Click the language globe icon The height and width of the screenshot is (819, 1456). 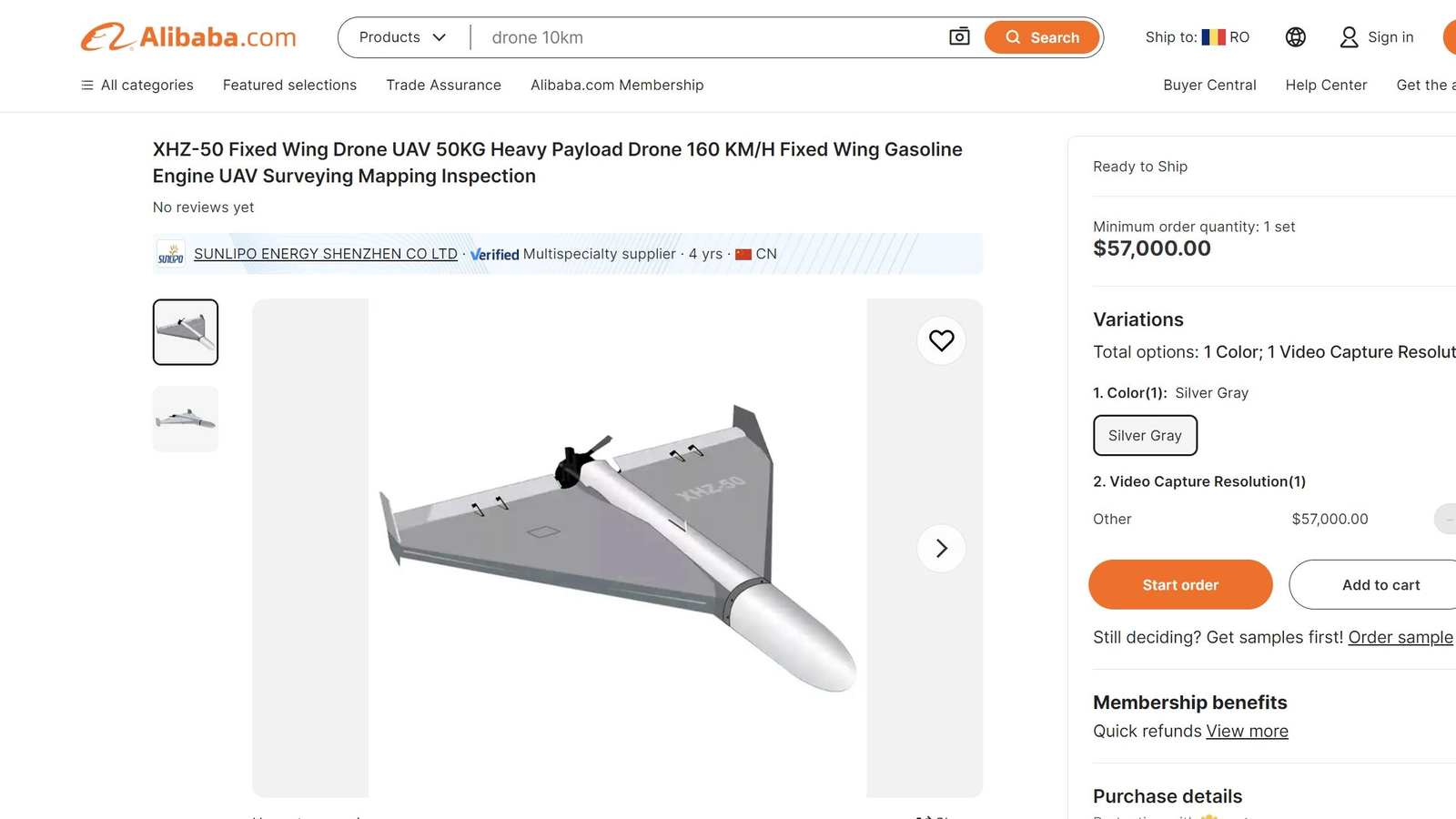(1295, 37)
